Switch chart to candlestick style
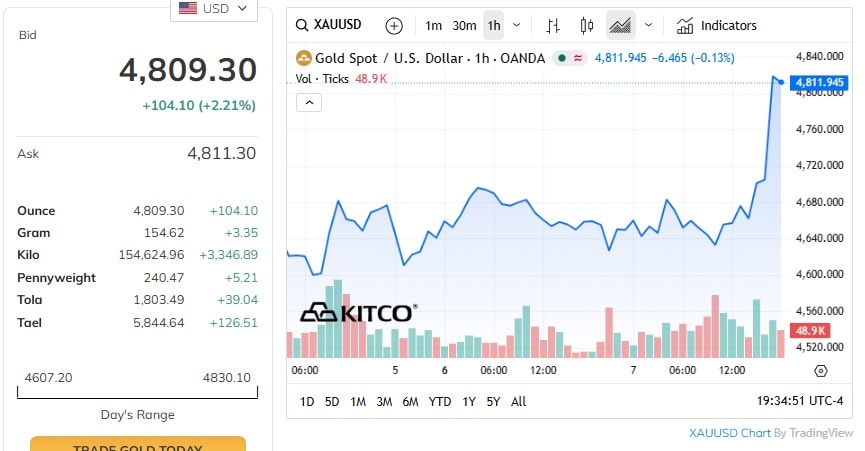The image size is (865, 451). (586, 25)
